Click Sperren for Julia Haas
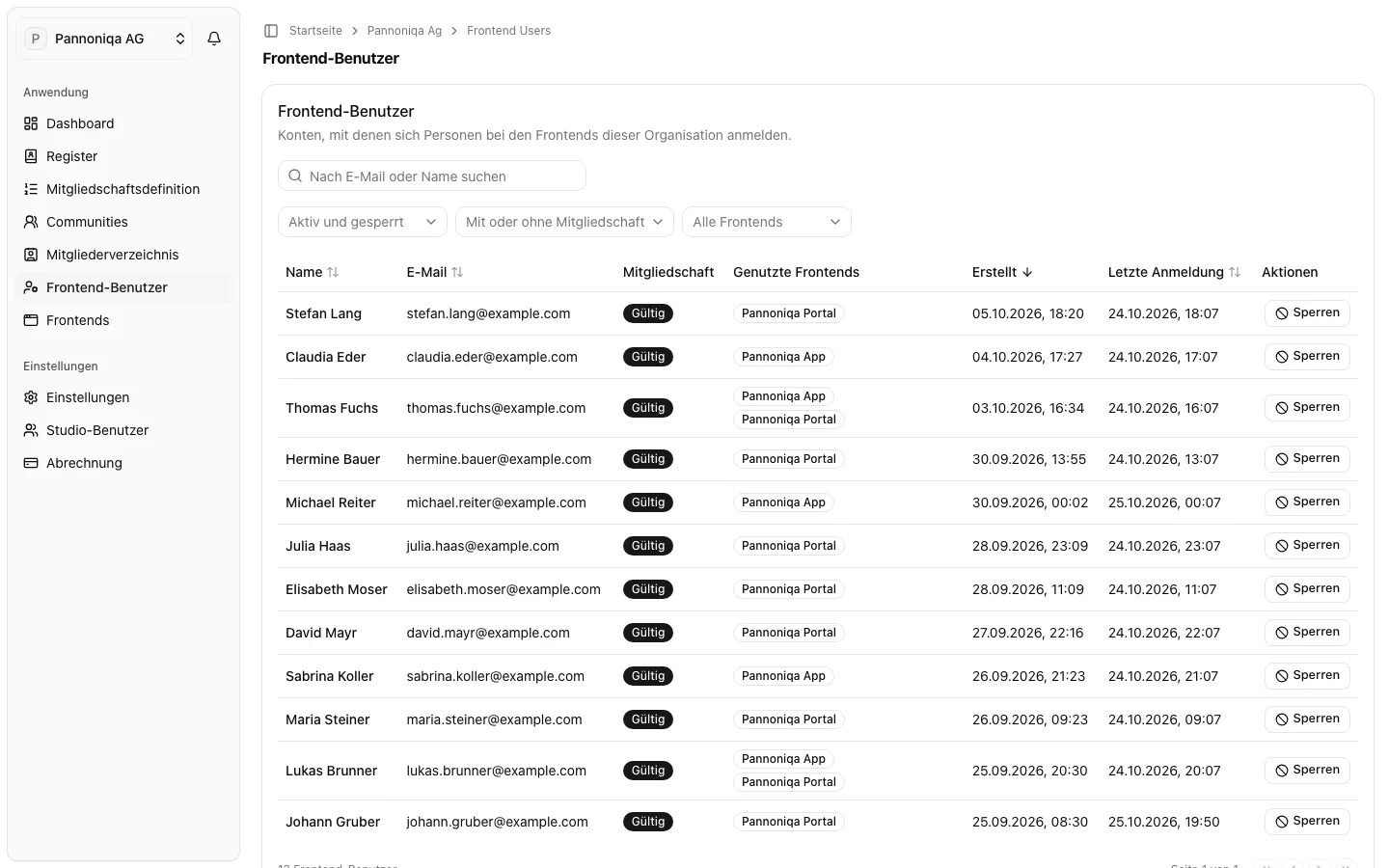 pyautogui.click(x=1307, y=546)
